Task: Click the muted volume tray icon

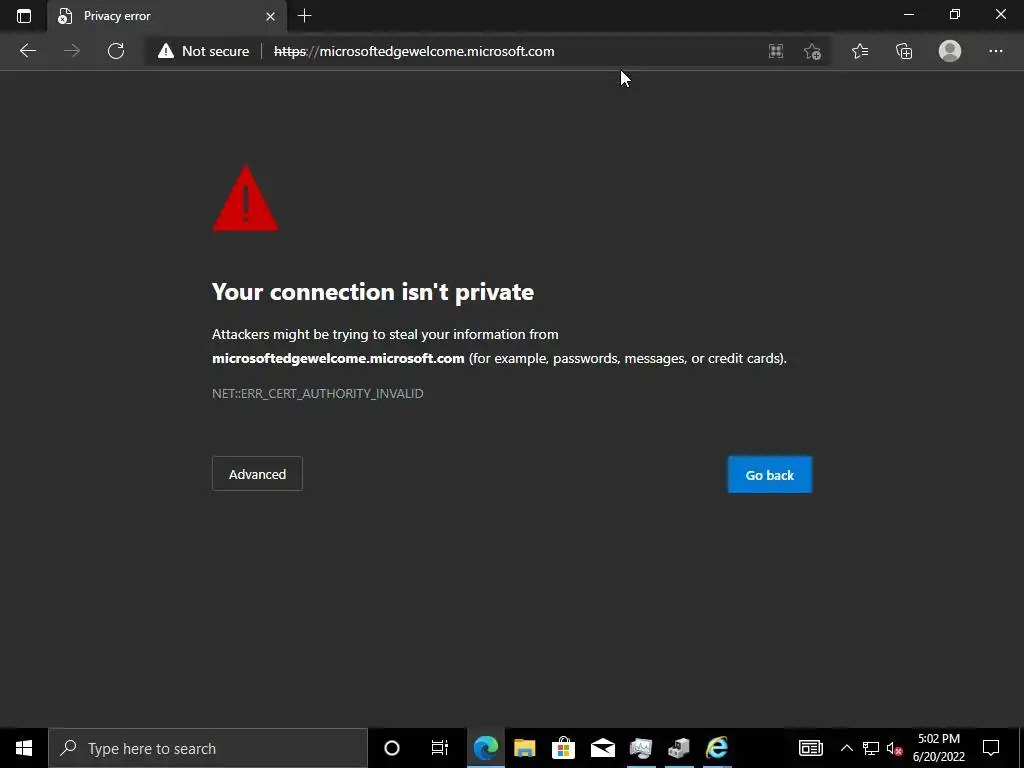Action: point(895,748)
